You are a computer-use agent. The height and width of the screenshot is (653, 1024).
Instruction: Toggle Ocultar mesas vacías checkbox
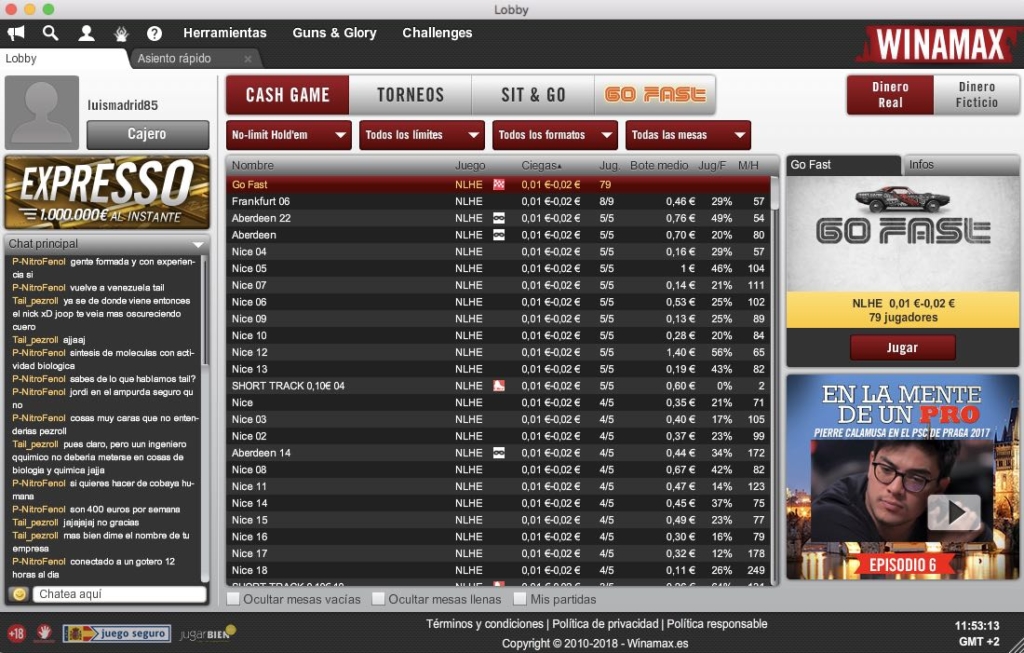233,599
